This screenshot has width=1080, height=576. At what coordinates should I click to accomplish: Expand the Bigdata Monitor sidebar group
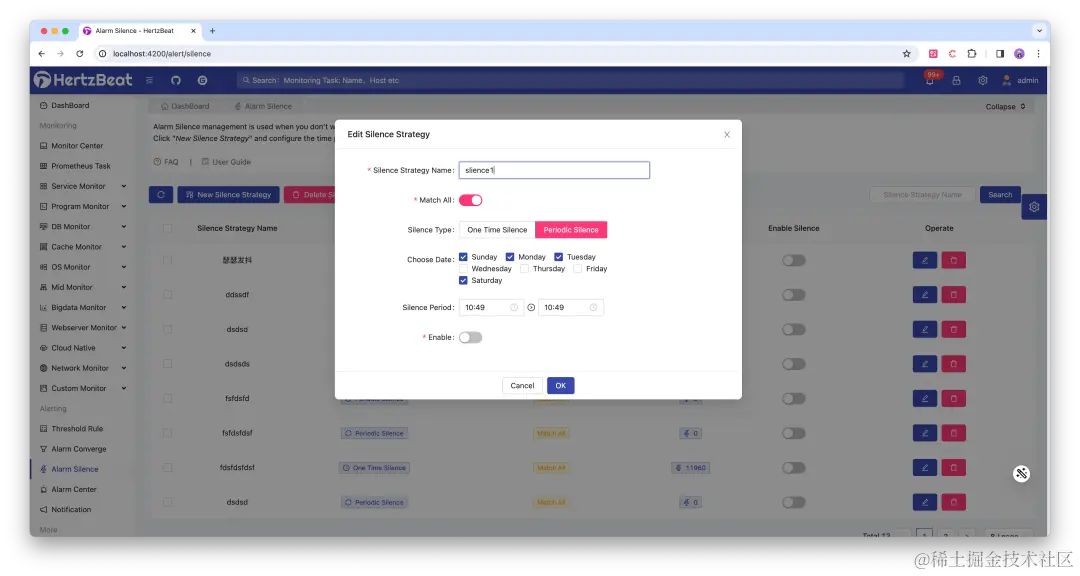[x=83, y=307]
